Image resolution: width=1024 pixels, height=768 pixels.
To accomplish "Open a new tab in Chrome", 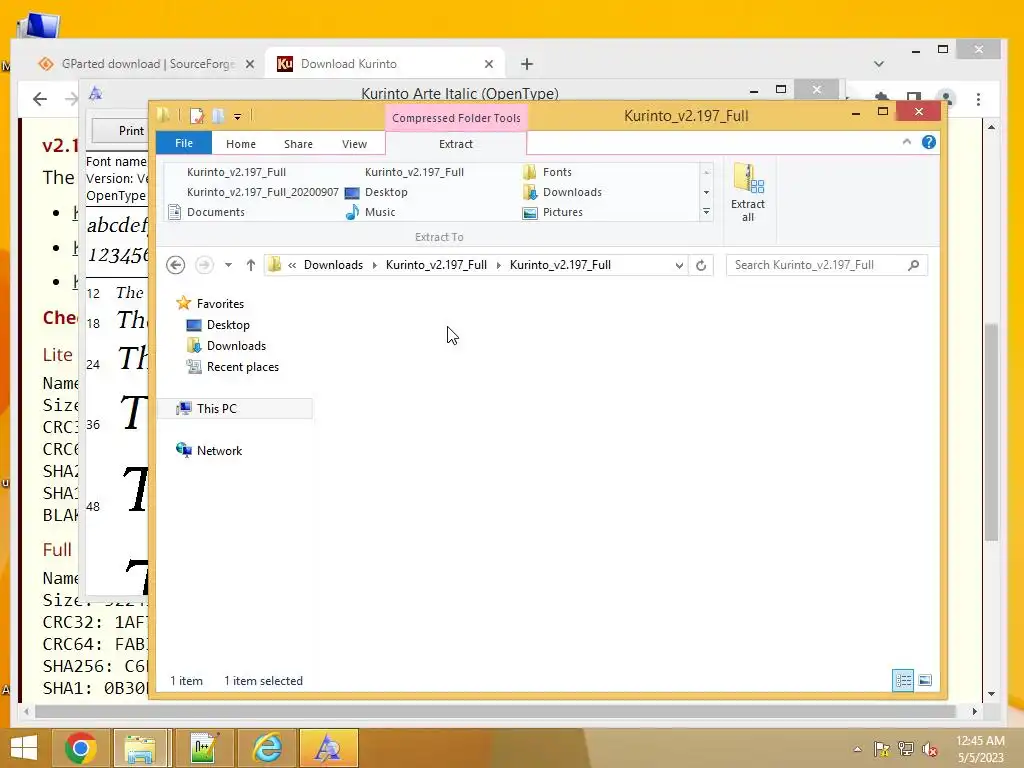I will [x=527, y=64].
